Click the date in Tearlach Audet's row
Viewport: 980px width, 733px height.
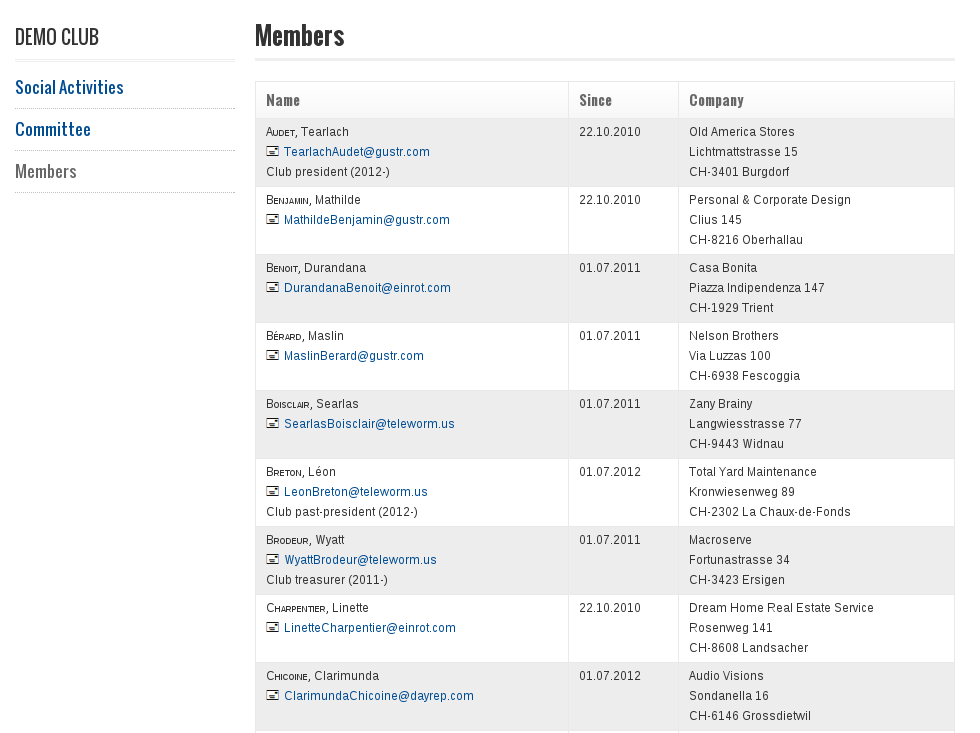click(x=610, y=132)
